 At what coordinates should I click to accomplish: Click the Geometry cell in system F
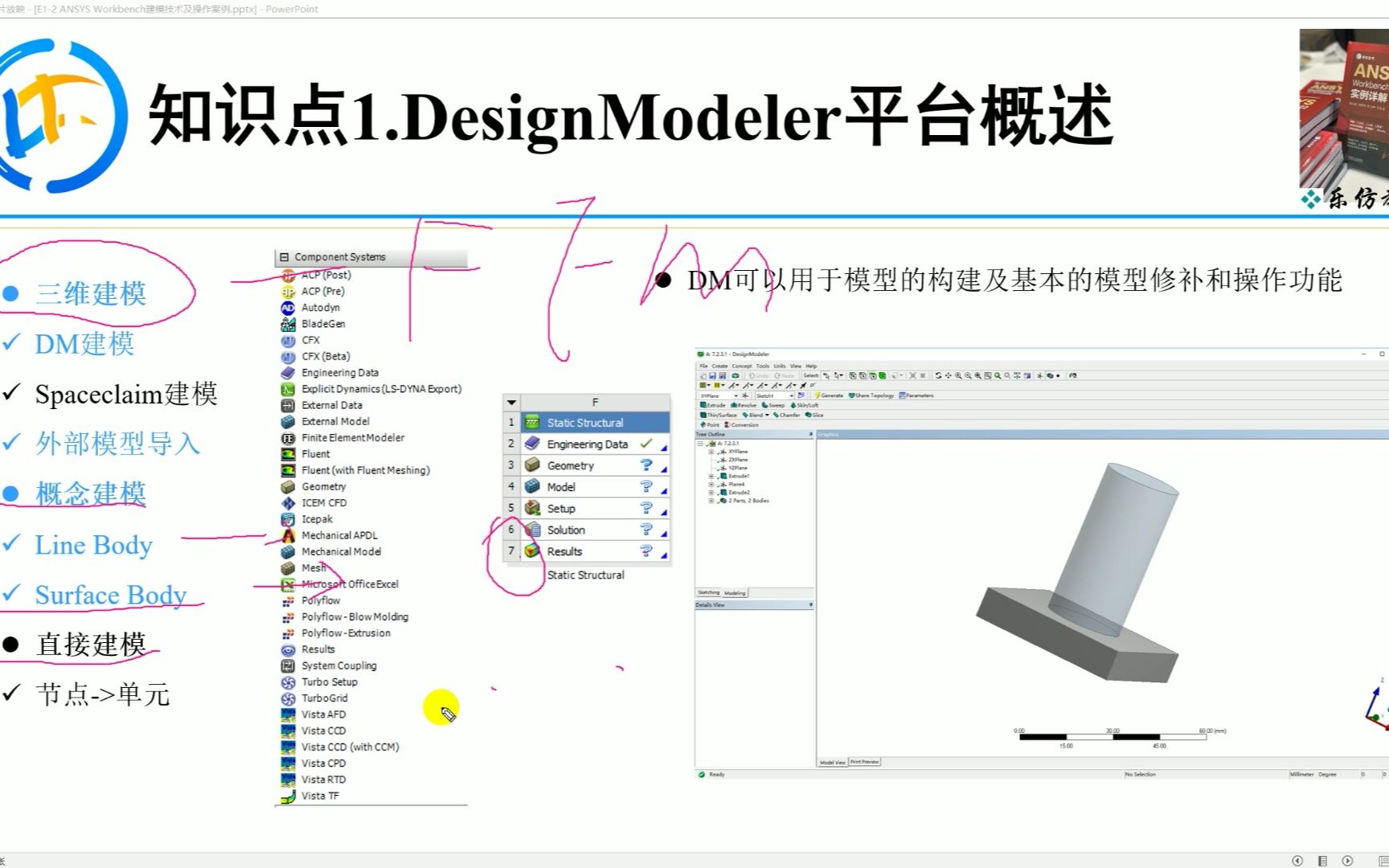coord(595,465)
